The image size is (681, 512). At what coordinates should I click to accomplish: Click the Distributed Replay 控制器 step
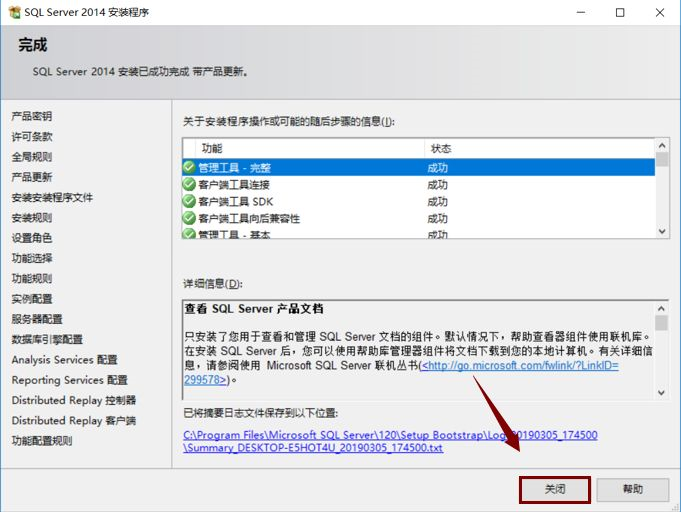pos(74,400)
